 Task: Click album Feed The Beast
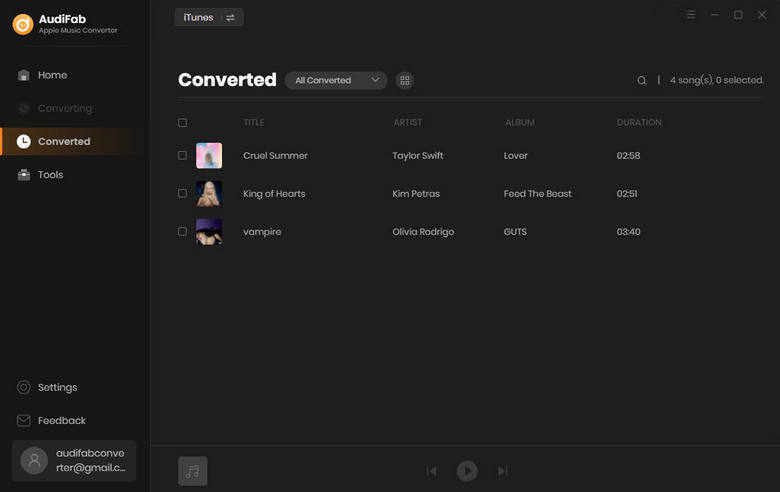537,194
